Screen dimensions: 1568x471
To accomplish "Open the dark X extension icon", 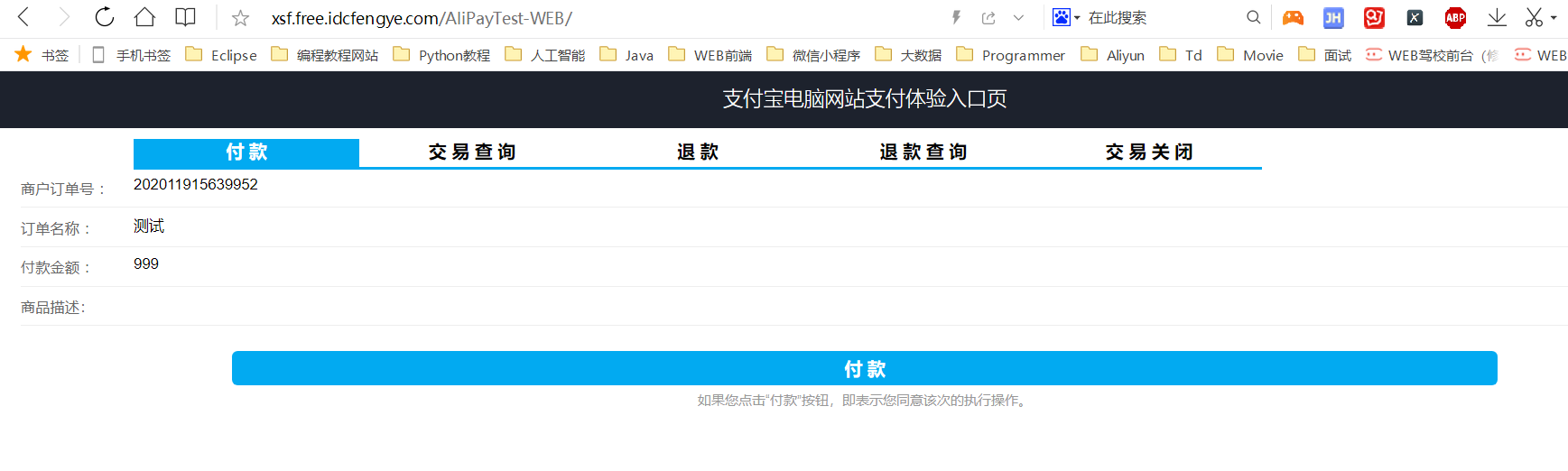I will 1415,17.
